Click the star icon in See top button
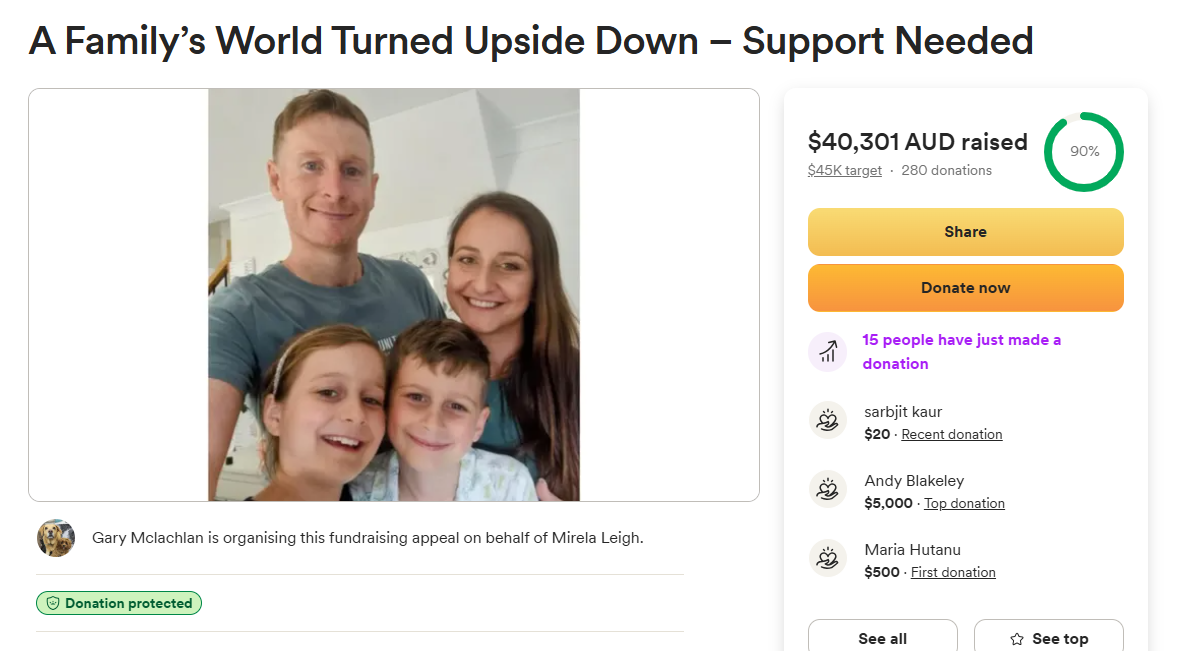The height and width of the screenshot is (651, 1188). click(x=1017, y=639)
